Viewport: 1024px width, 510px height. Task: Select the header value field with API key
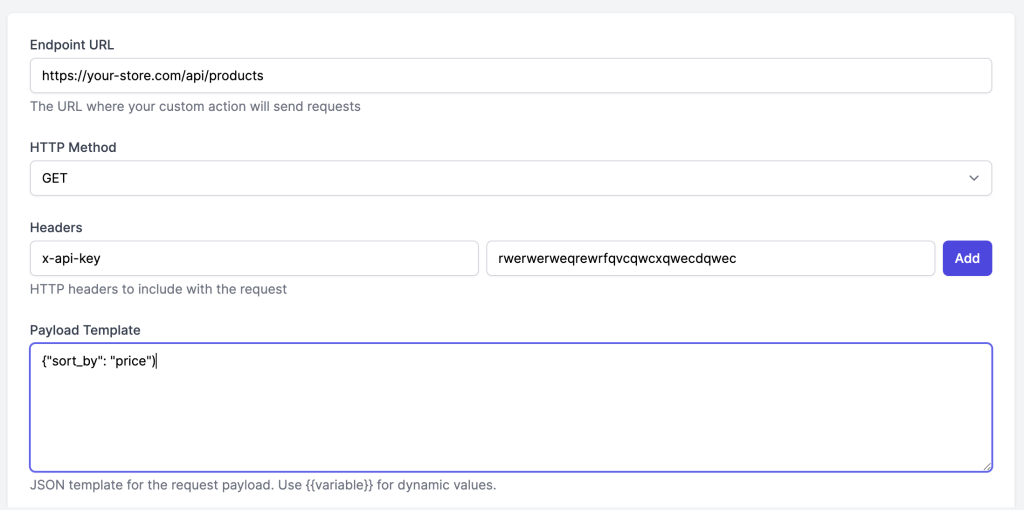pos(710,258)
